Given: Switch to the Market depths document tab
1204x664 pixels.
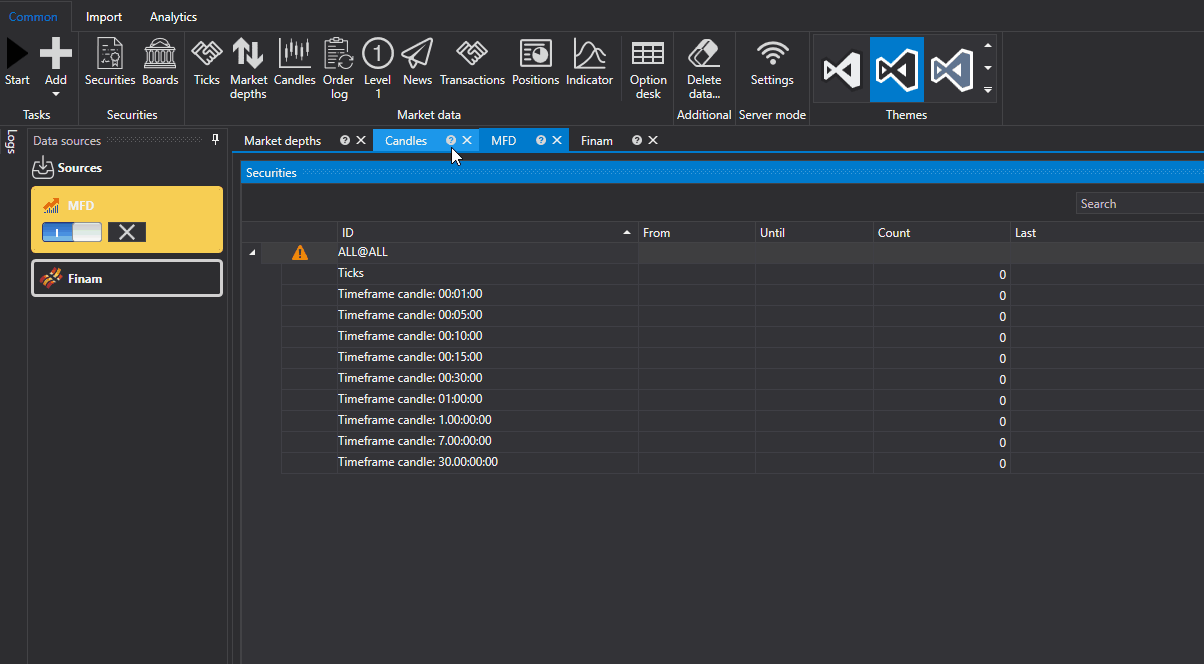Looking at the screenshot, I should pyautogui.click(x=282, y=141).
